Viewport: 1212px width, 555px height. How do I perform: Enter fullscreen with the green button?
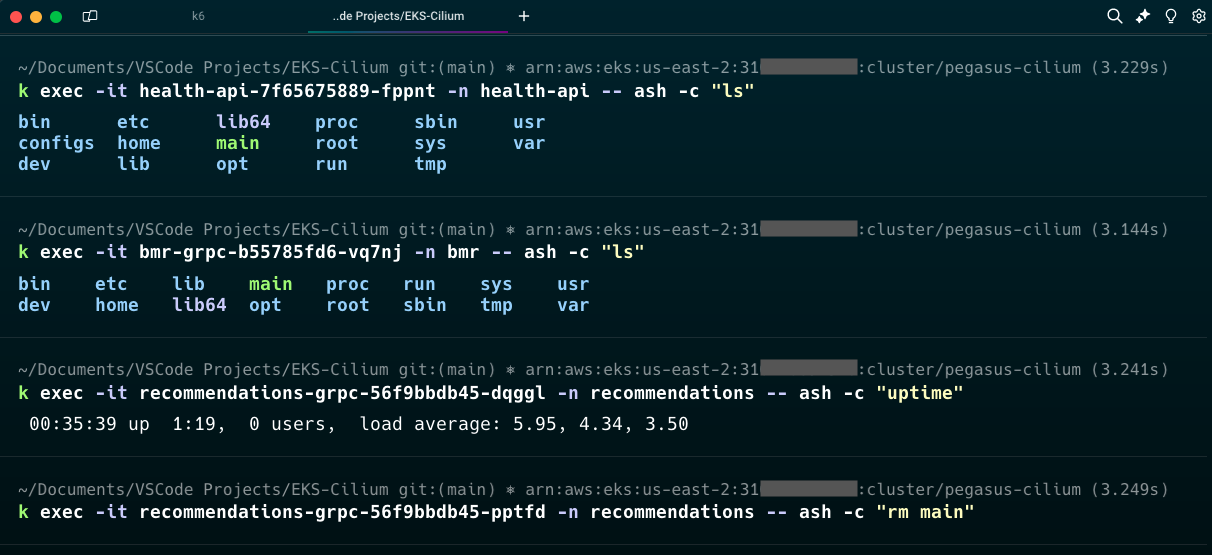pyautogui.click(x=56, y=16)
